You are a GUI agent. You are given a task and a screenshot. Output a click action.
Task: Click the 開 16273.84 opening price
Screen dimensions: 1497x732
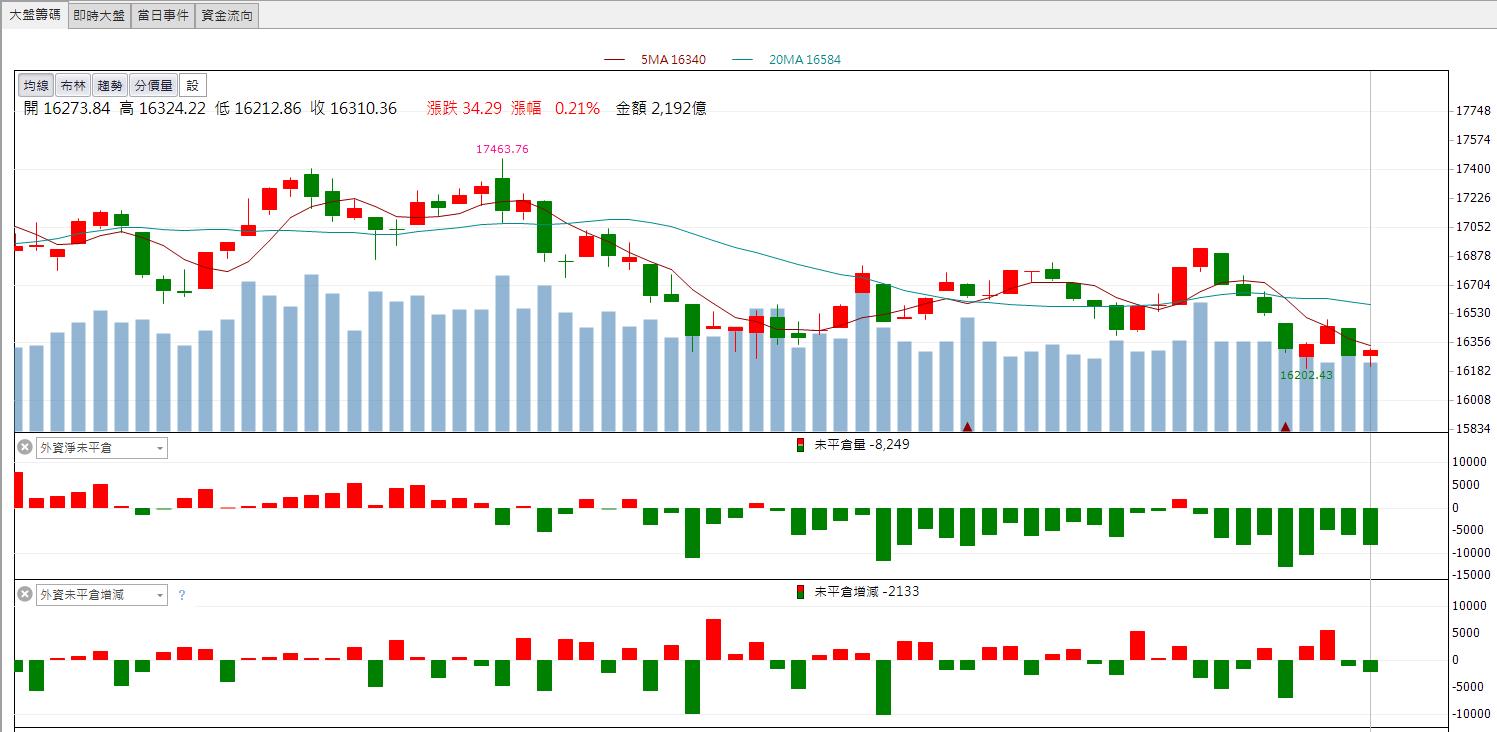(x=66, y=108)
